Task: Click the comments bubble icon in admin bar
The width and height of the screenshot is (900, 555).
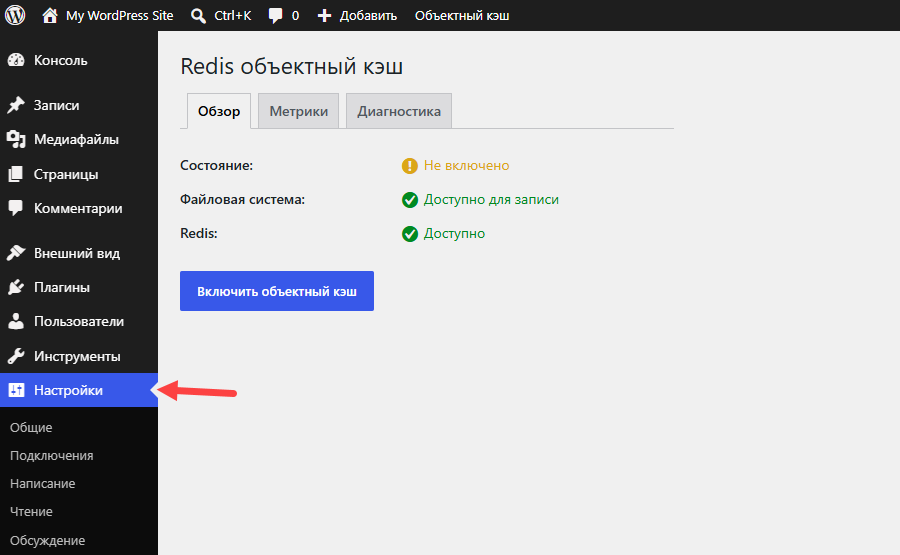Action: (276, 16)
